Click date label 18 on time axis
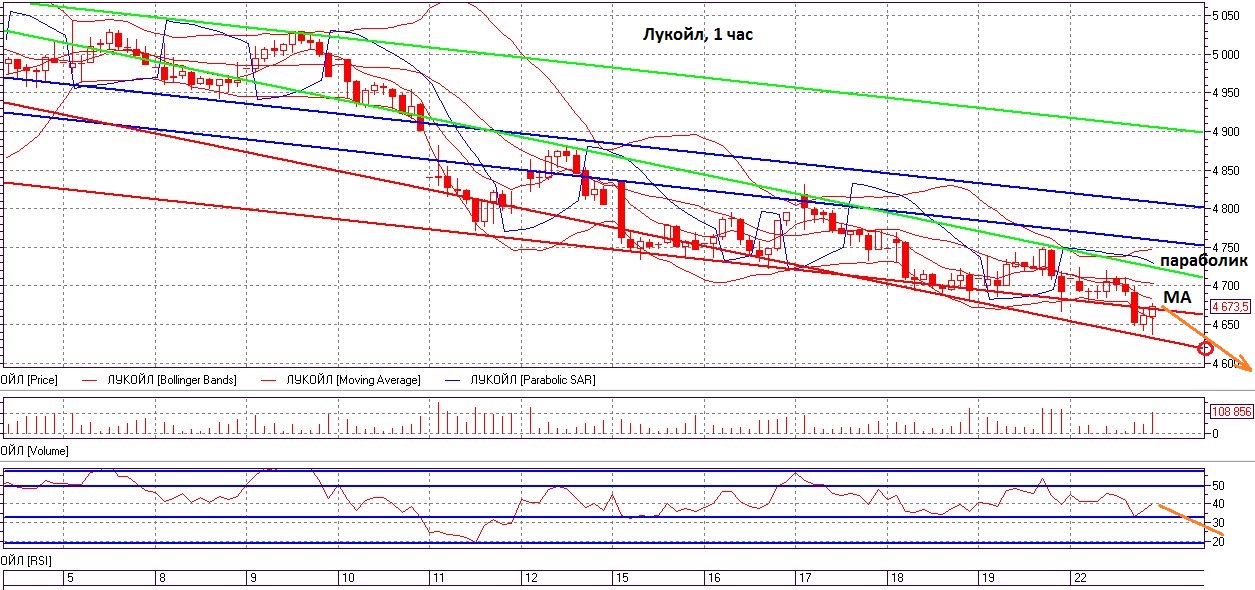 point(897,578)
